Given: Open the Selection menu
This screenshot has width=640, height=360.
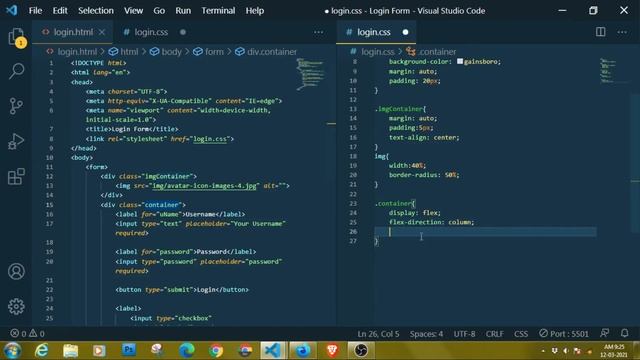Looking at the screenshot, I should click(x=96, y=11).
